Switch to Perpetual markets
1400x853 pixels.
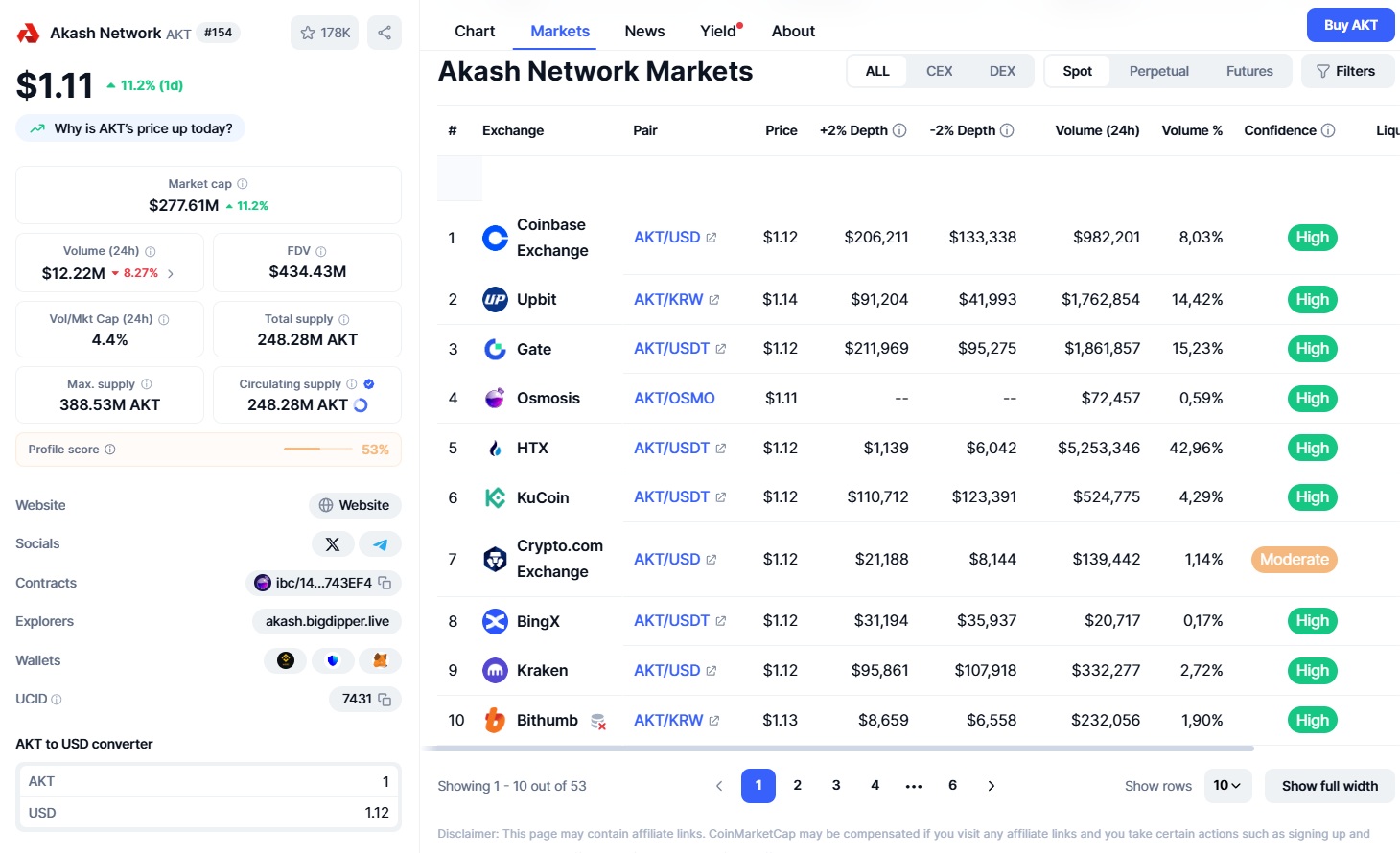(1158, 71)
